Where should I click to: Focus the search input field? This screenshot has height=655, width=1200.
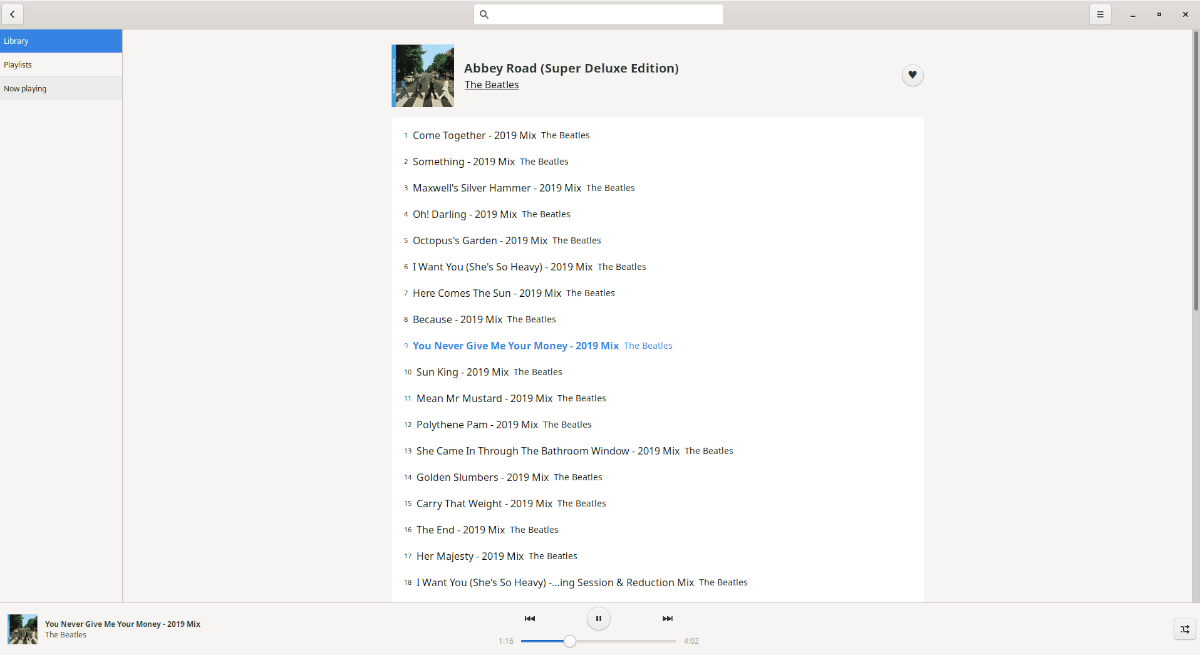click(x=598, y=14)
